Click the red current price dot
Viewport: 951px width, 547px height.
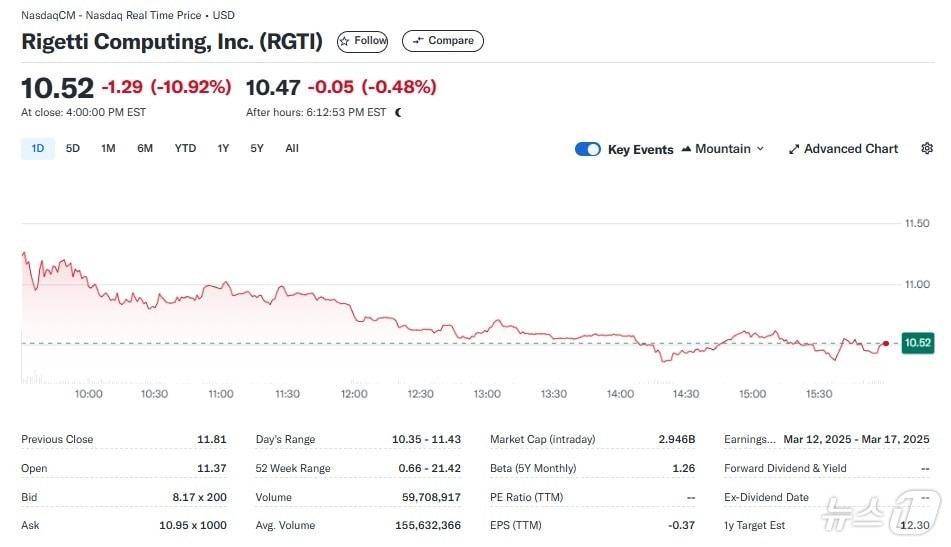point(886,343)
